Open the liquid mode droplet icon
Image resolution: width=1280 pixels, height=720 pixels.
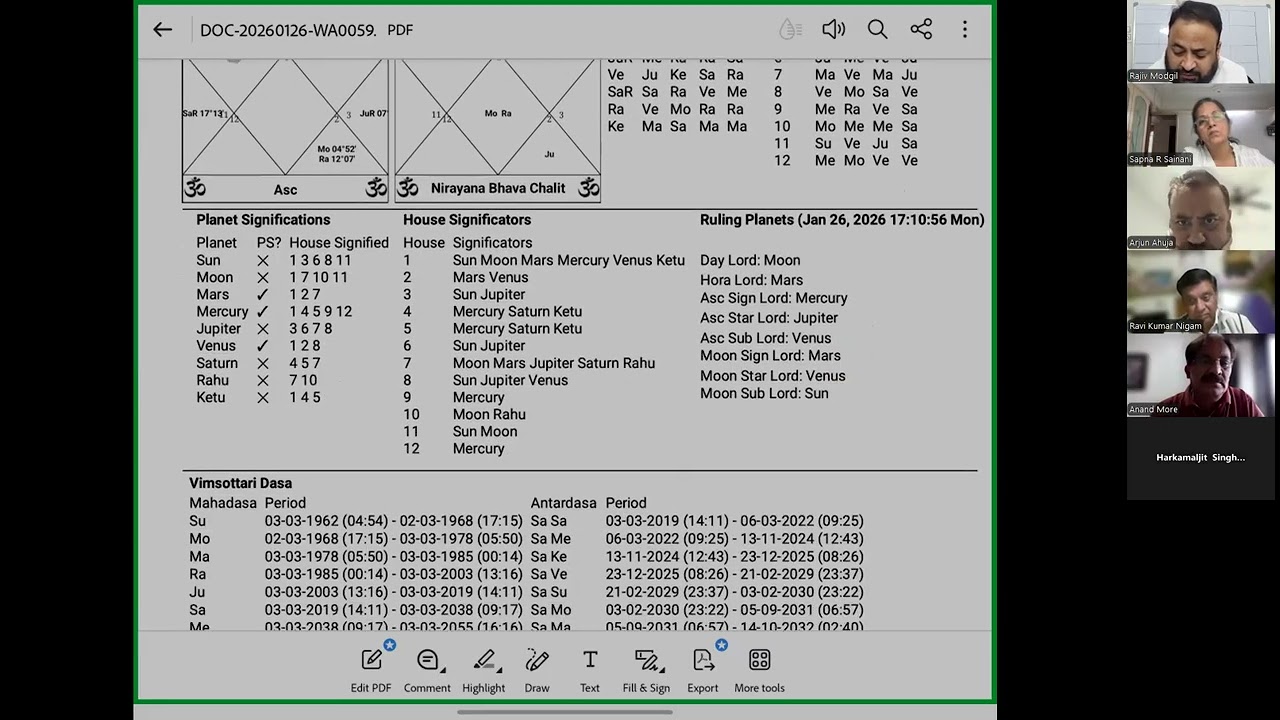[791, 30]
